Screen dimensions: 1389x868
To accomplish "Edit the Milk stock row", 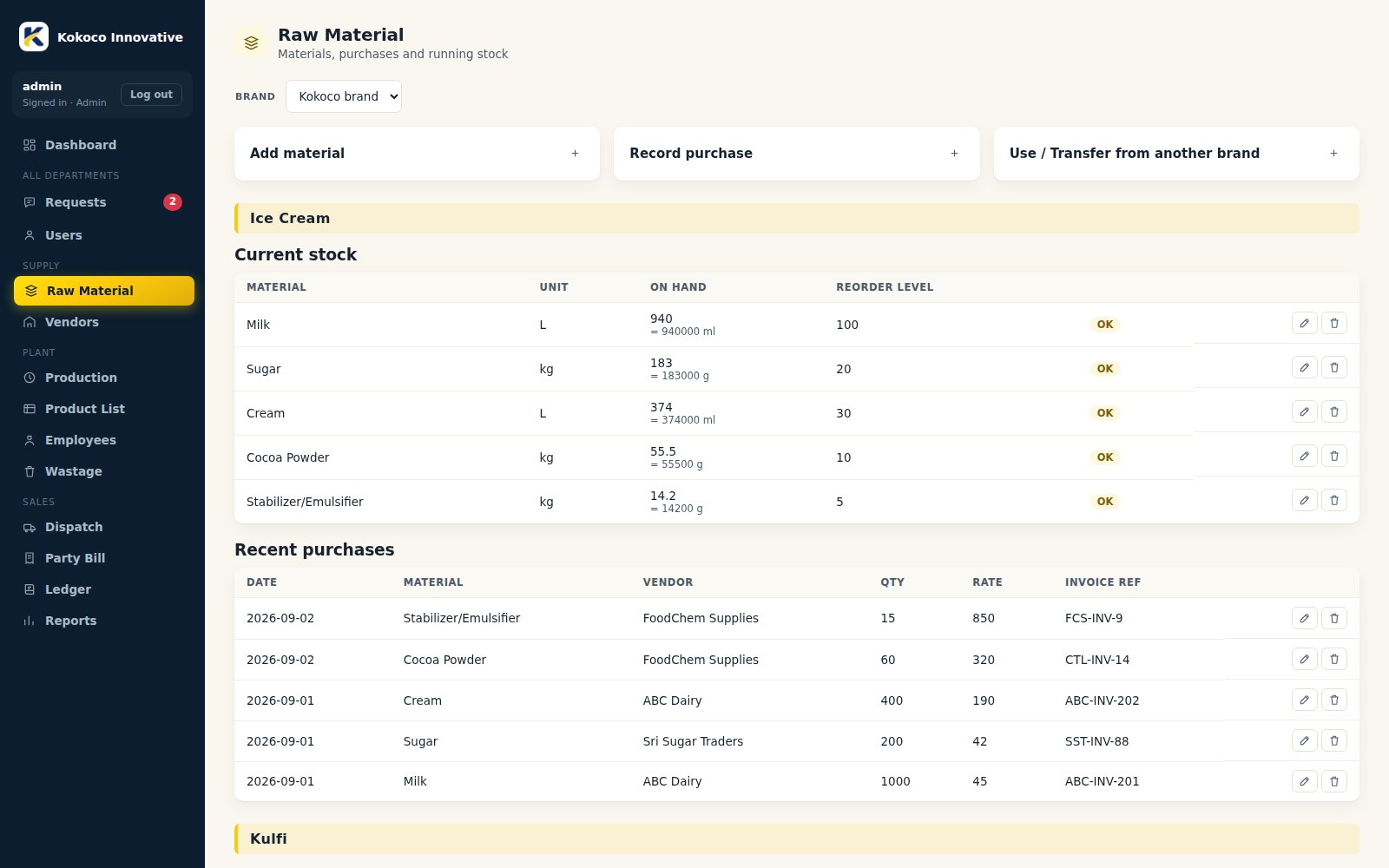I will (x=1304, y=324).
